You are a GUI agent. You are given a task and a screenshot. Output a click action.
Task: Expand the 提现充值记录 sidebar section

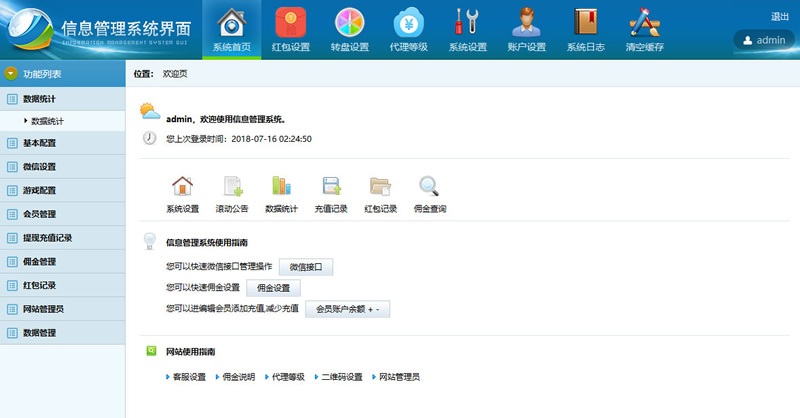point(47,238)
